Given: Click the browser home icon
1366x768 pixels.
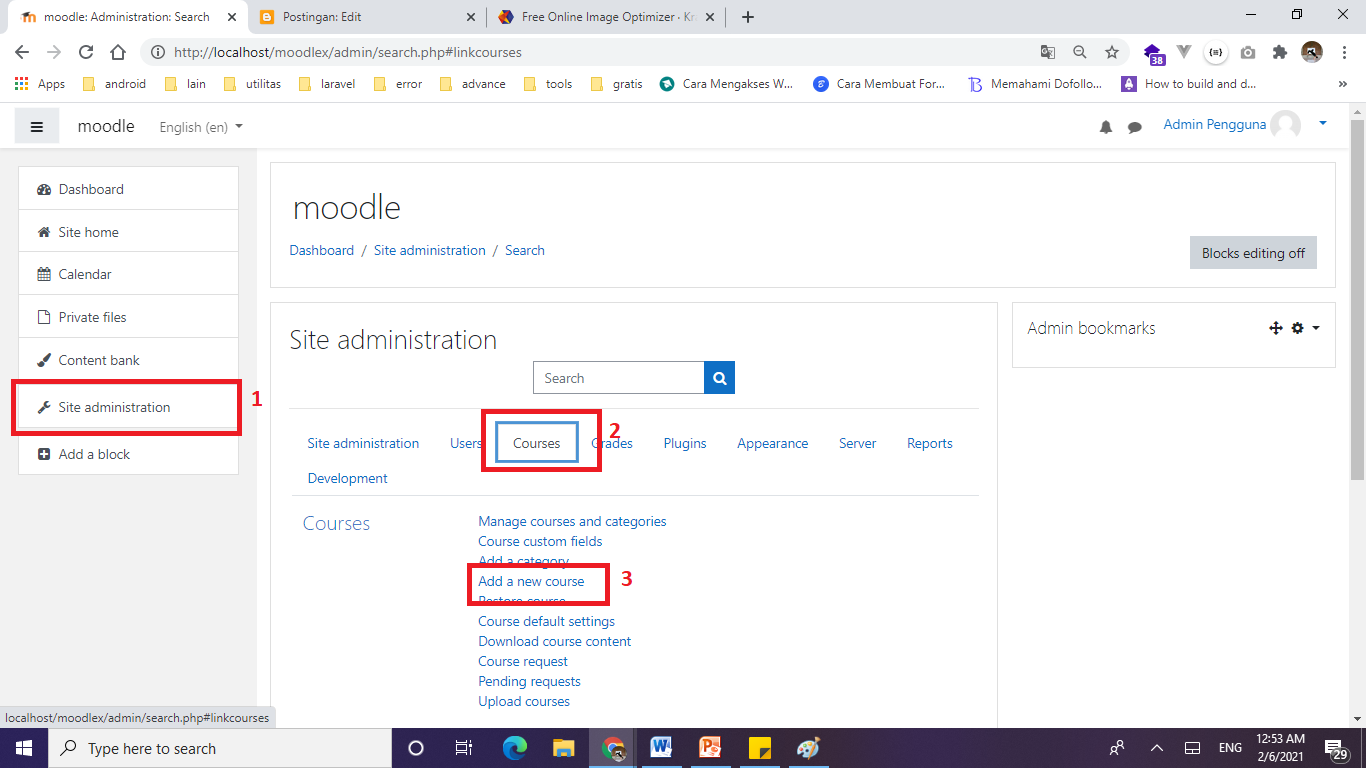Looking at the screenshot, I should (x=118, y=52).
